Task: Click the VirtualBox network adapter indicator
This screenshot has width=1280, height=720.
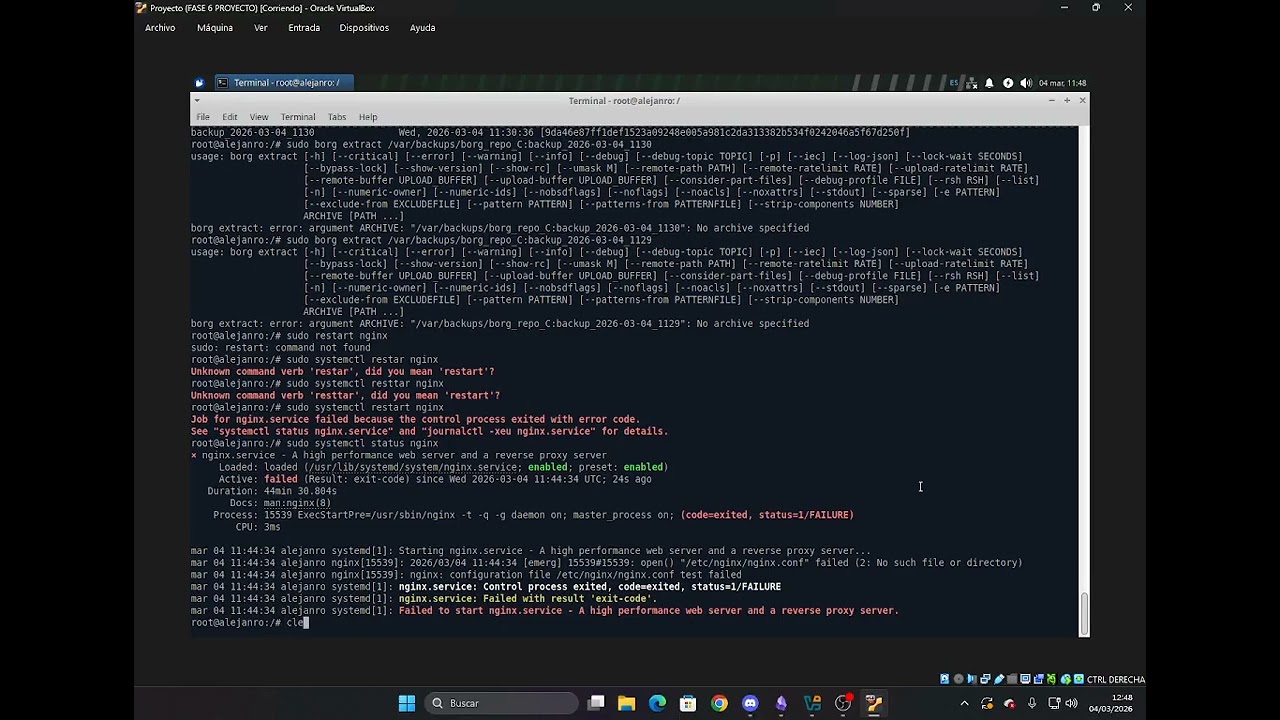Action: (x=985, y=679)
